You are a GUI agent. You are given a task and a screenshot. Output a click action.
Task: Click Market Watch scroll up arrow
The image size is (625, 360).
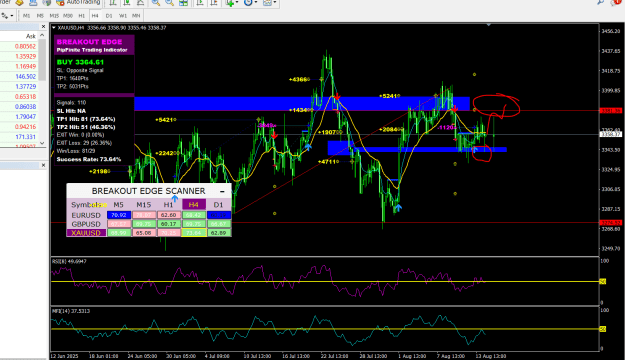pyautogui.click(x=42, y=36)
